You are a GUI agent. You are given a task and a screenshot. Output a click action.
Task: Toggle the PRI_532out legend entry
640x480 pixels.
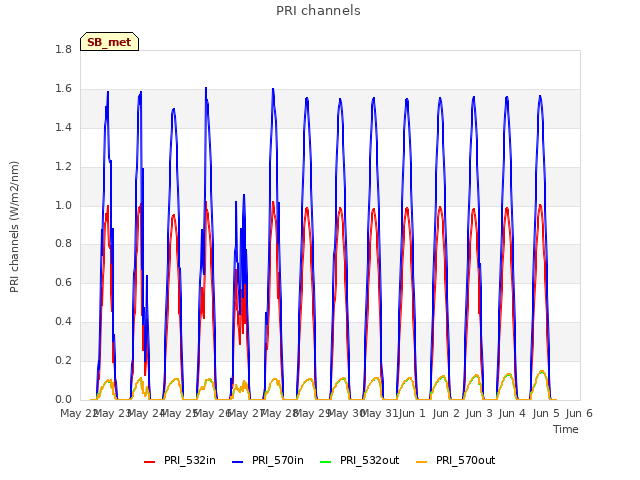tap(360, 460)
